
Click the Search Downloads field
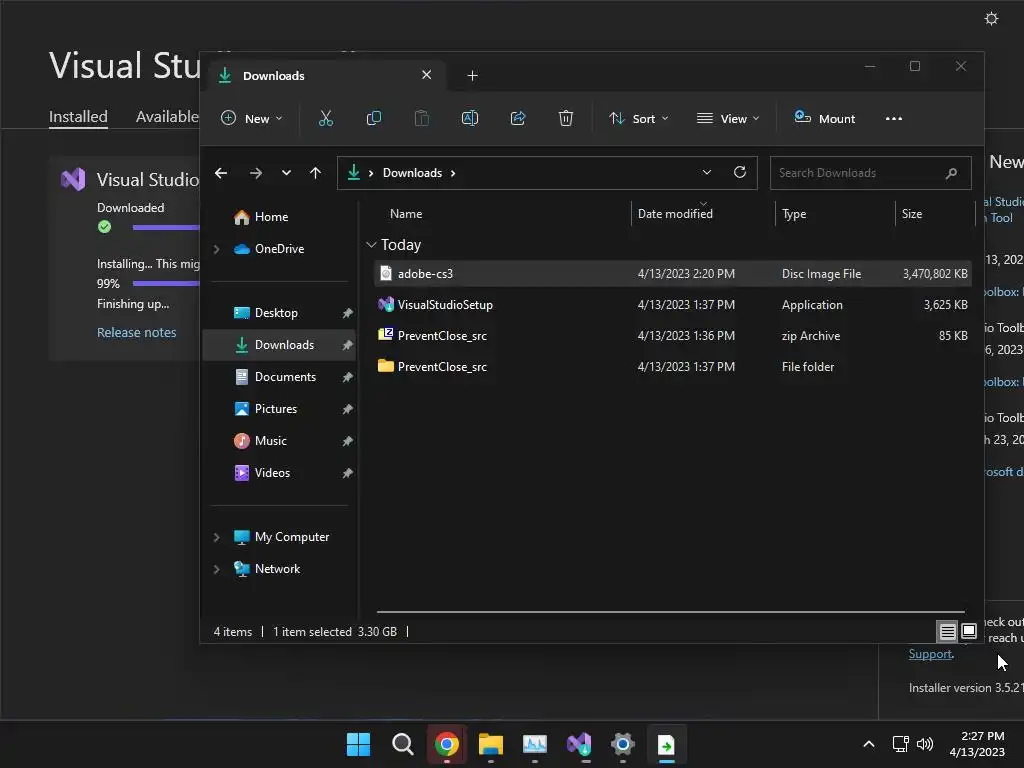870,173
